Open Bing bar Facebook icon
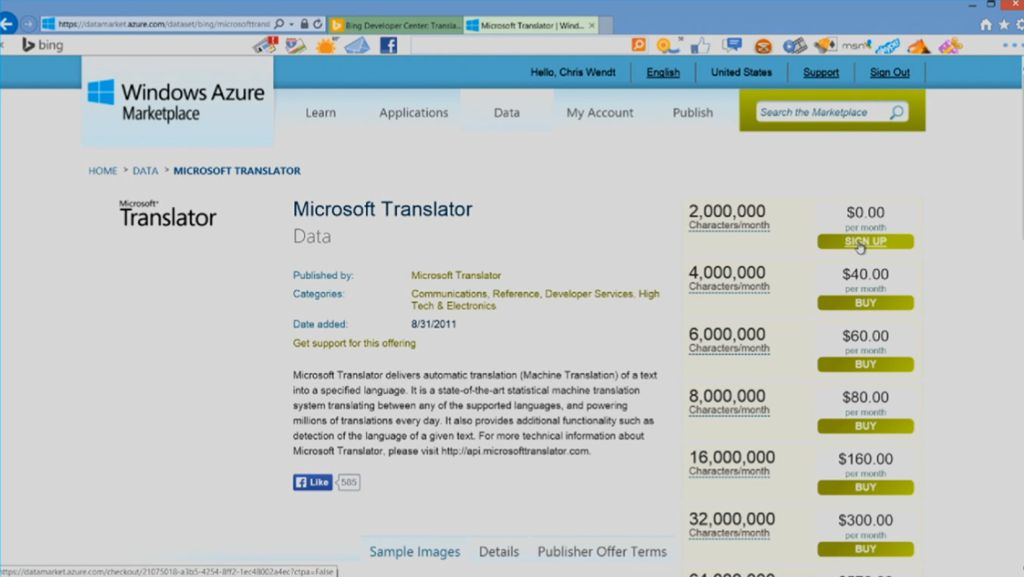The image size is (1024, 577). [x=389, y=45]
